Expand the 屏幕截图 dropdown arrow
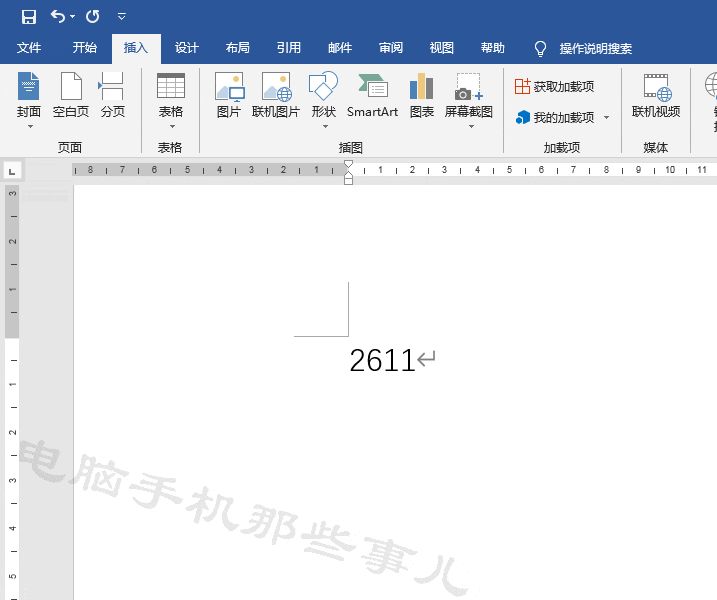 (471, 127)
